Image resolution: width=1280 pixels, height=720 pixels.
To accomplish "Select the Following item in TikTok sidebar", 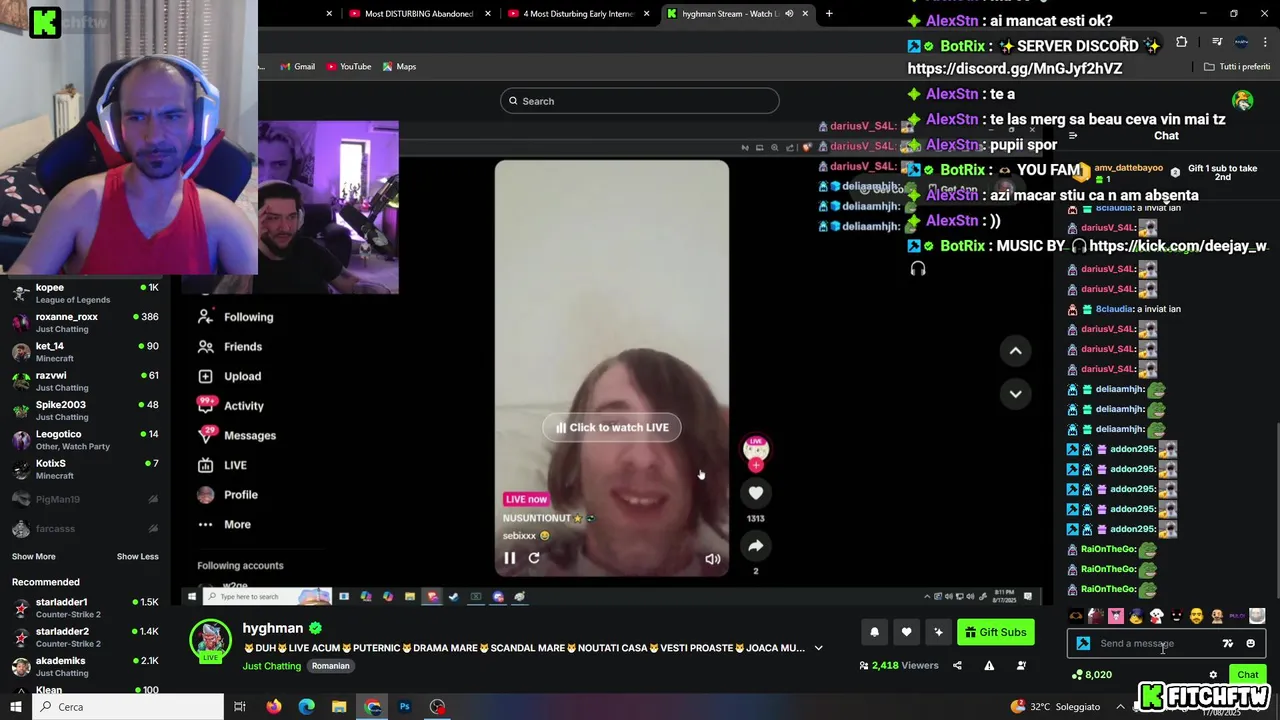I will coord(236,317).
